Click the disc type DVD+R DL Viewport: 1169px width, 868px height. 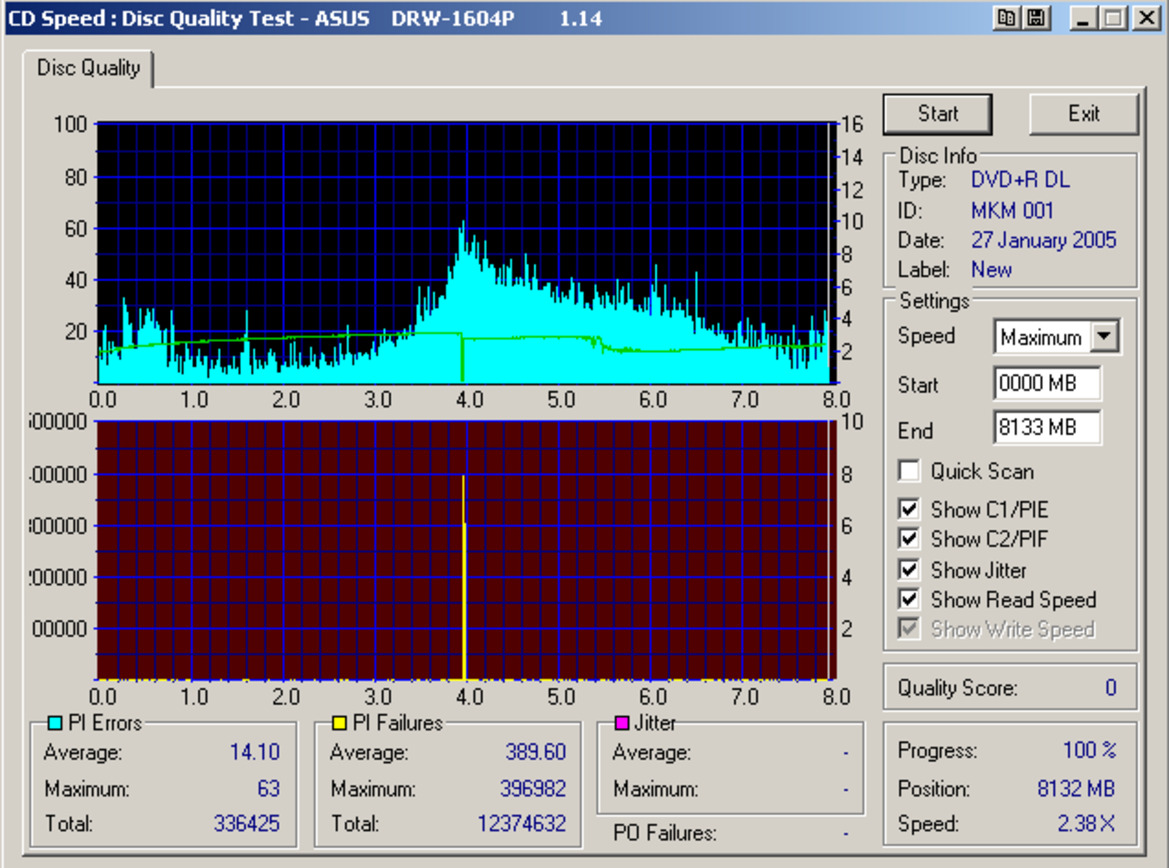pos(1020,180)
